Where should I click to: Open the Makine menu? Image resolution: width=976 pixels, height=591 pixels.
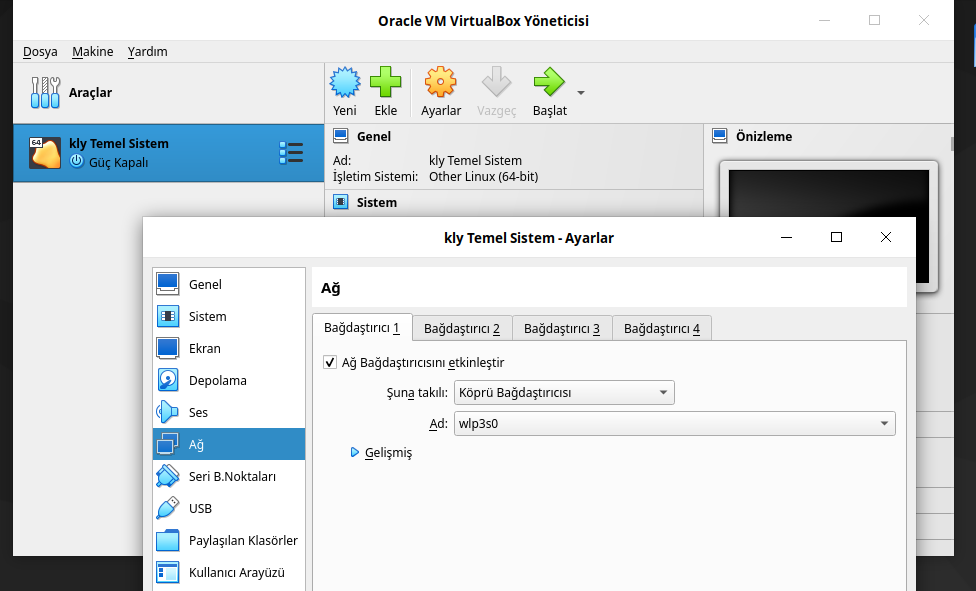92,51
